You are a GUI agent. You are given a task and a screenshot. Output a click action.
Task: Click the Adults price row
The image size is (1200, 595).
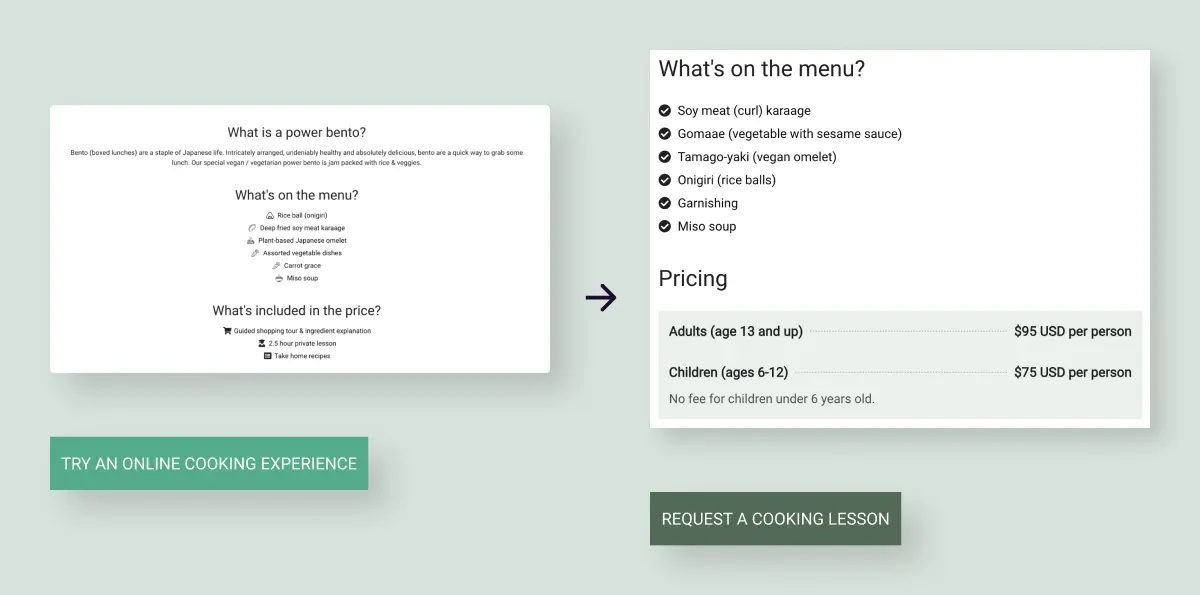coord(900,331)
